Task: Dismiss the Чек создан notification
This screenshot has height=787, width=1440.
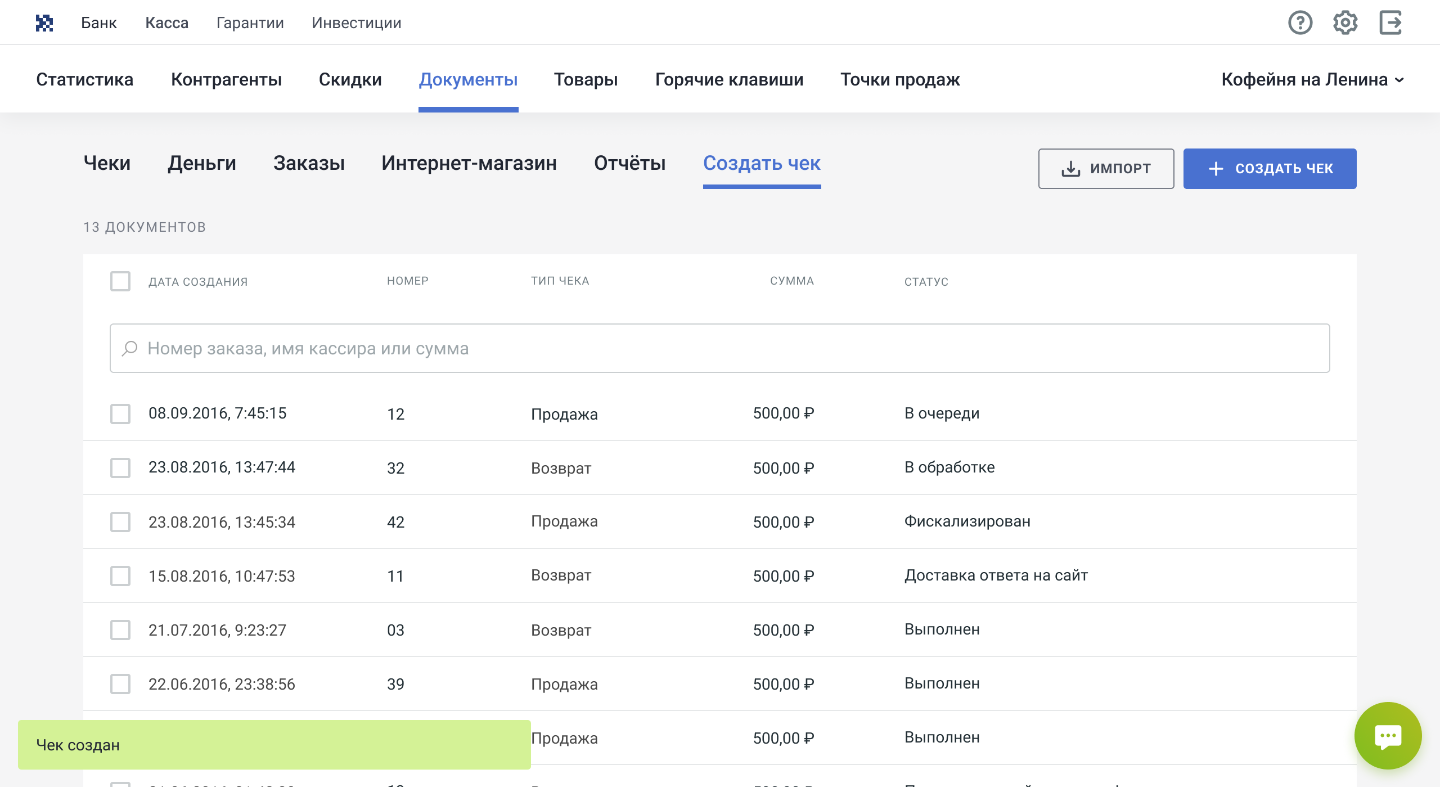Action: (274, 745)
